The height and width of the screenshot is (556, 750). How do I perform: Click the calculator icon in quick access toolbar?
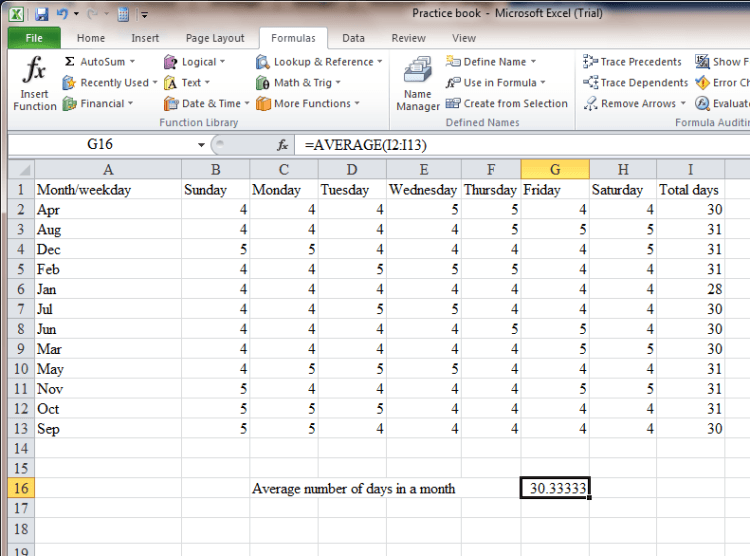click(x=123, y=15)
